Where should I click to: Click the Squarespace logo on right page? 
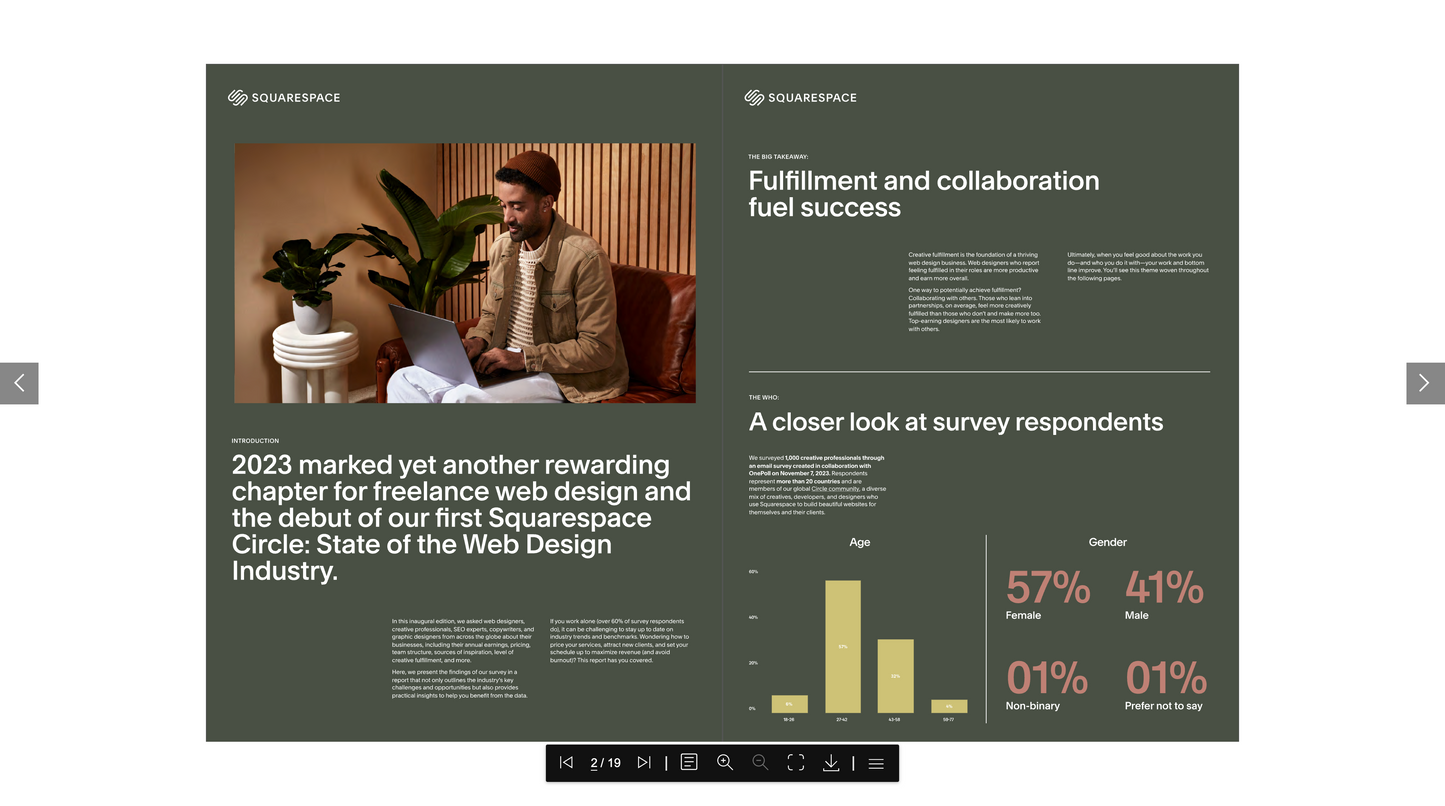pyautogui.click(x=801, y=97)
